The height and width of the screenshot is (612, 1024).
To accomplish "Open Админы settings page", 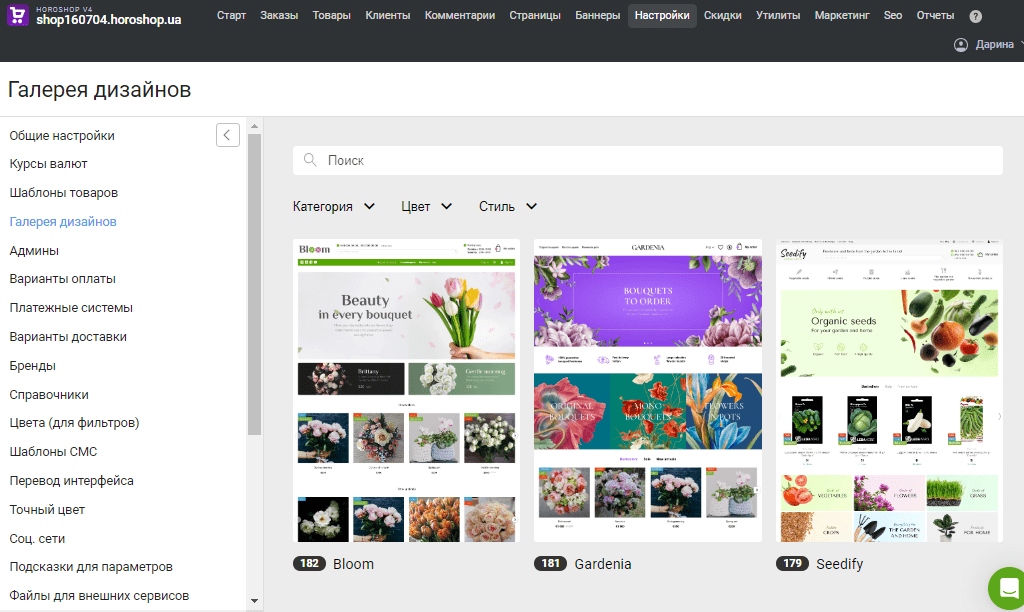I will click(34, 251).
